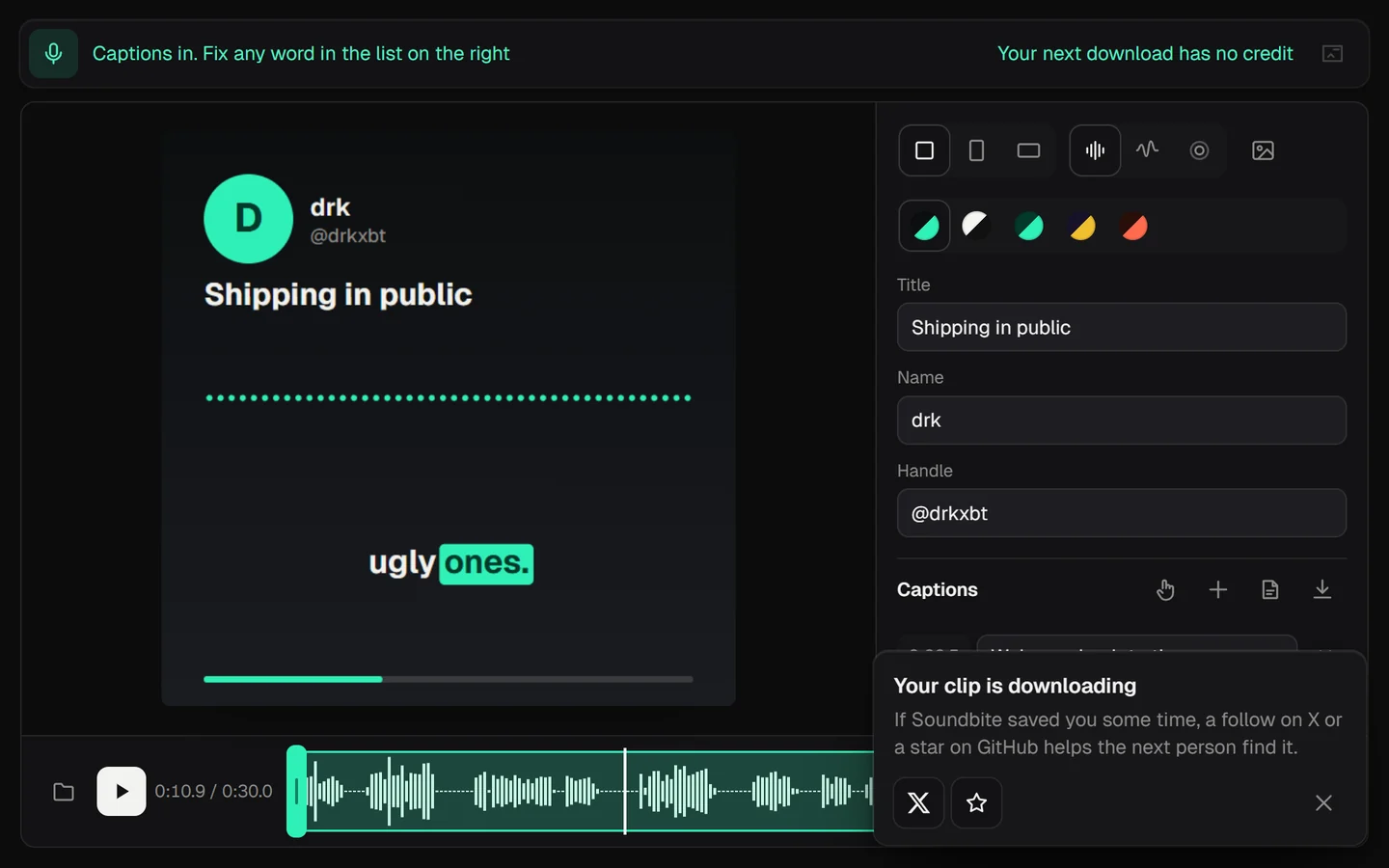Click the preview card progress bar
Viewport: 1389px width, 868px height.
449,679
